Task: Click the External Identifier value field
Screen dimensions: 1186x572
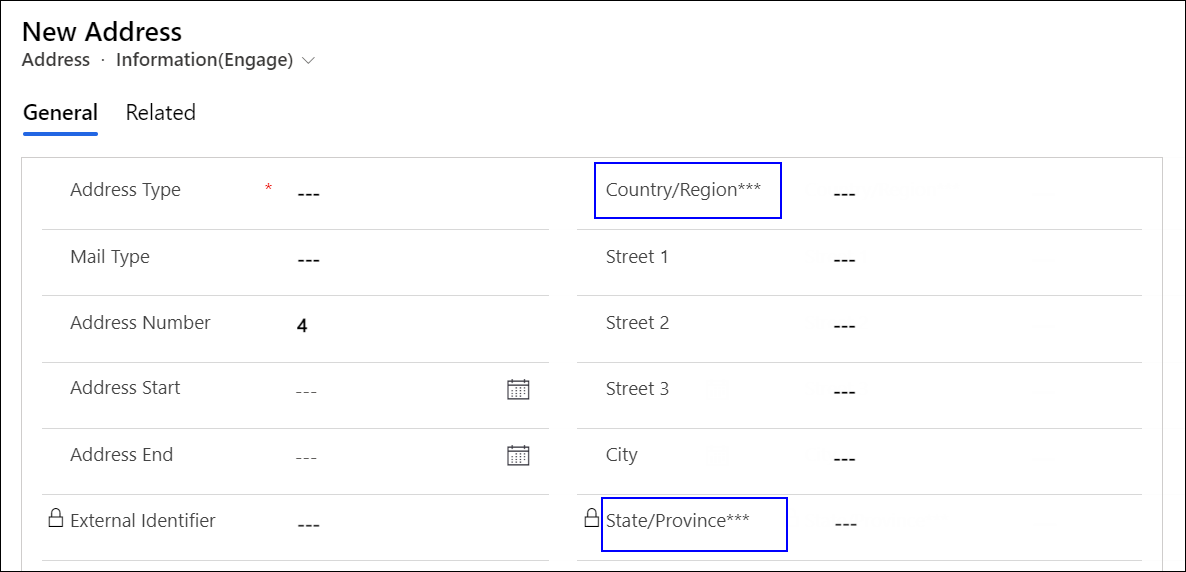Action: [x=400, y=524]
